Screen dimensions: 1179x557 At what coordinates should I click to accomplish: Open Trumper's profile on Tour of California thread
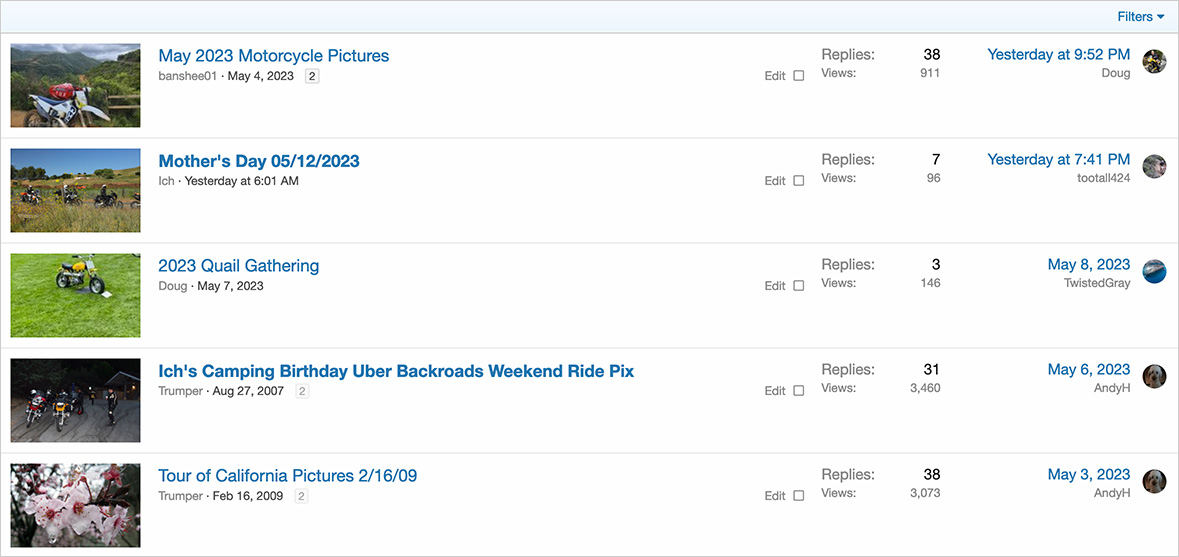tap(180, 496)
